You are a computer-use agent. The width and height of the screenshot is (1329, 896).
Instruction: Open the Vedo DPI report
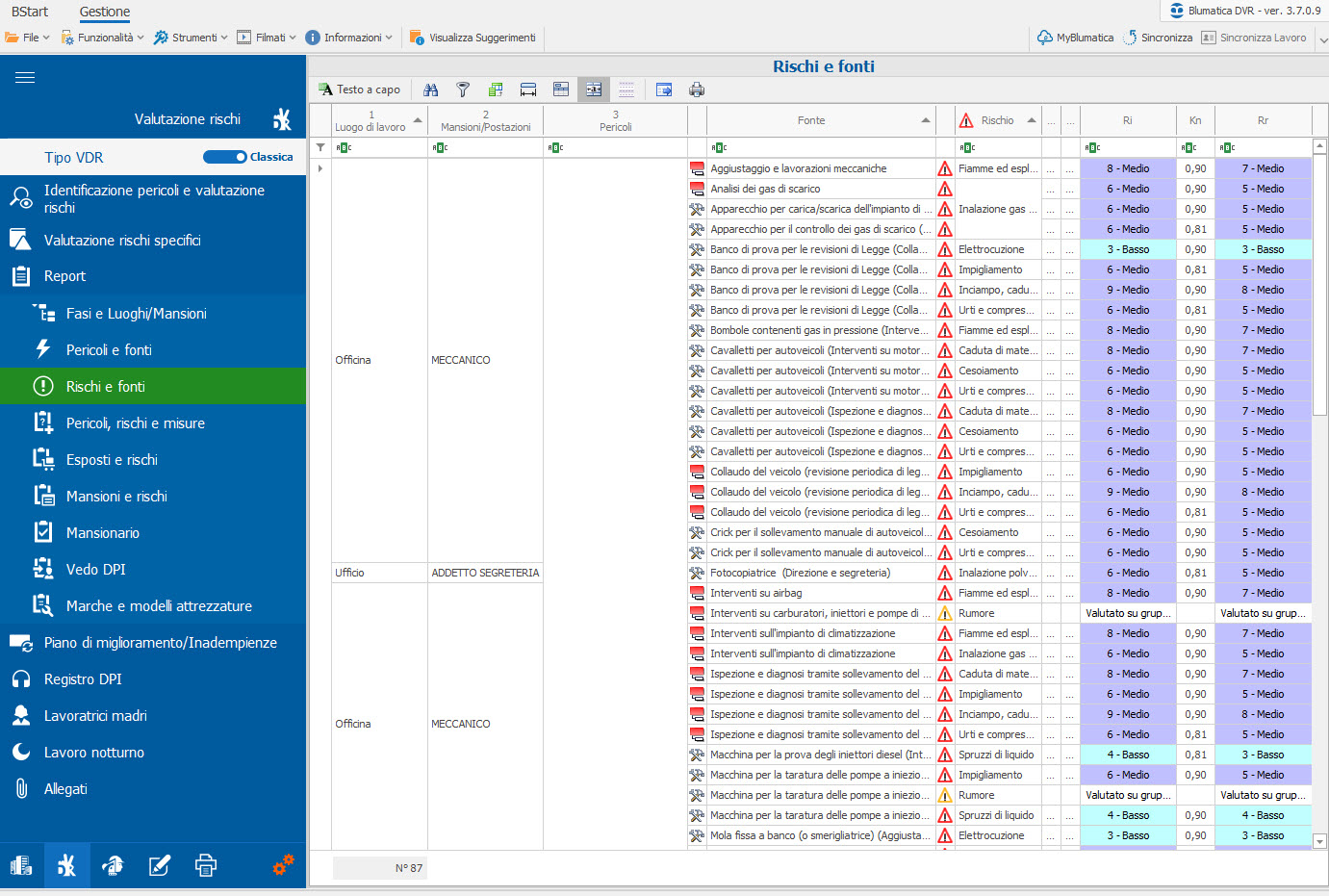(x=153, y=570)
